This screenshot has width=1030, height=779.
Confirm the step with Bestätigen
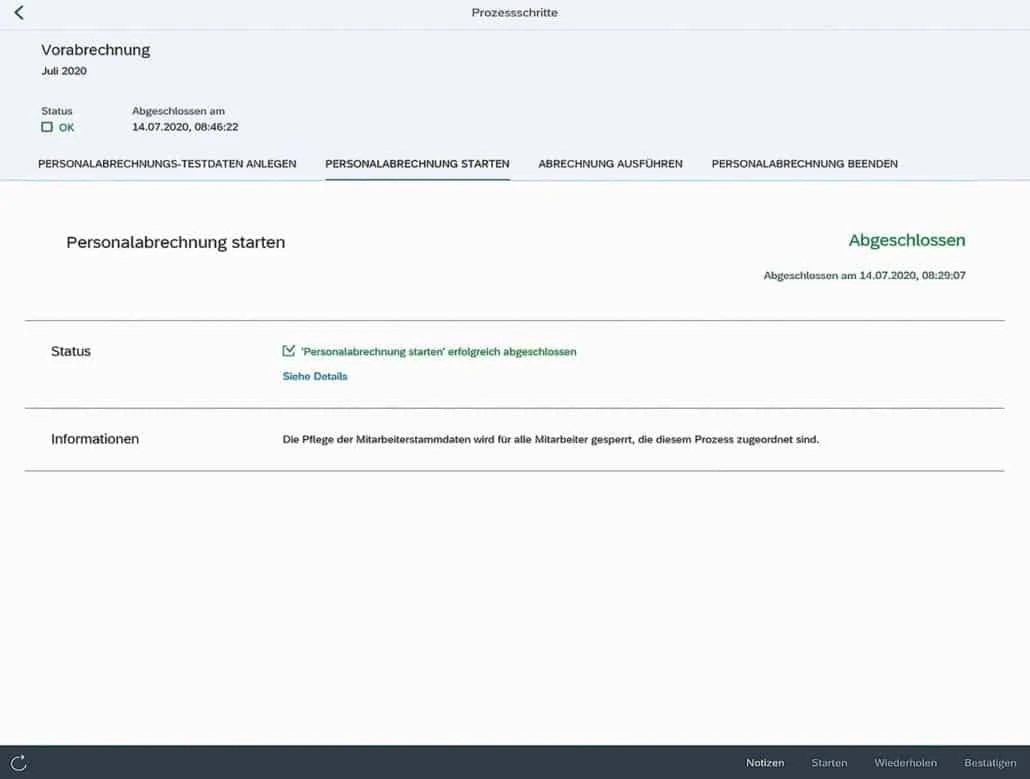pyautogui.click(x=988, y=762)
